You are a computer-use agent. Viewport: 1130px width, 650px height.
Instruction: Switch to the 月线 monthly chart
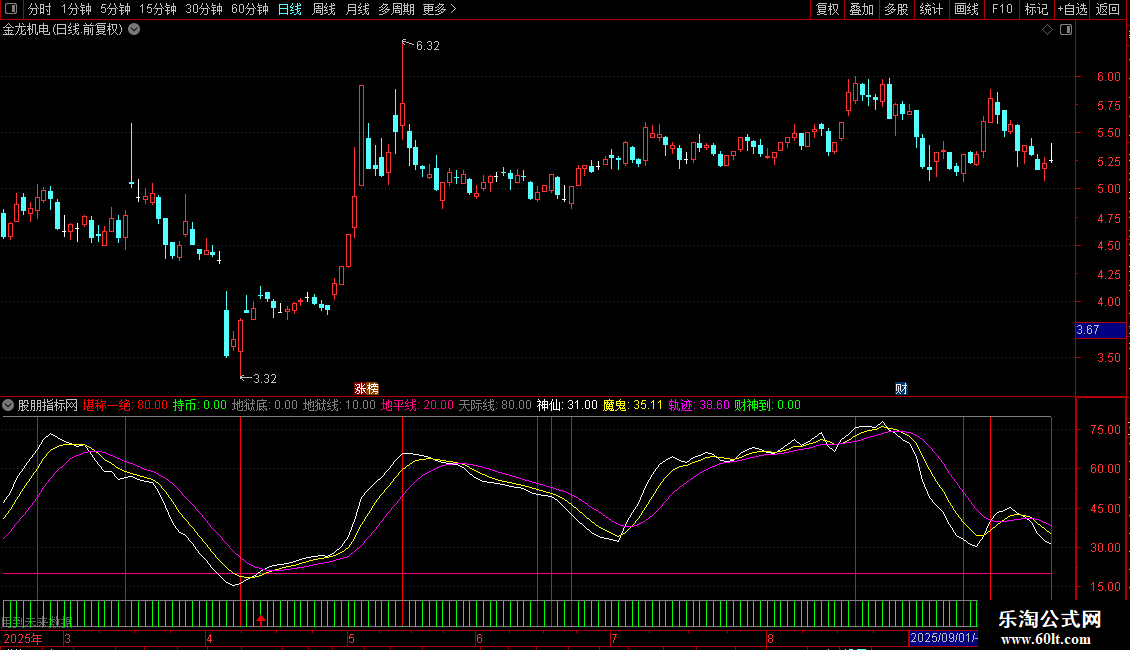tap(357, 10)
